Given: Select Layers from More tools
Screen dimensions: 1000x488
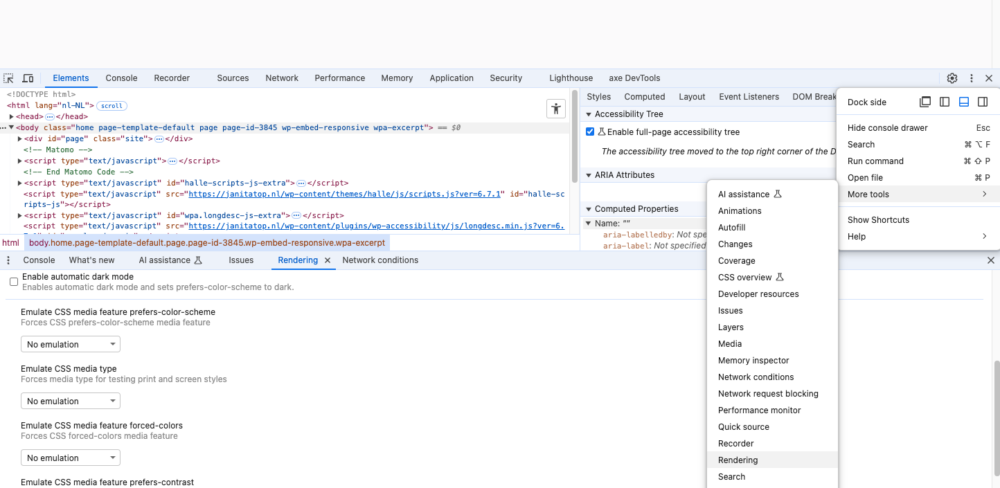Looking at the screenshot, I should 772,327.
